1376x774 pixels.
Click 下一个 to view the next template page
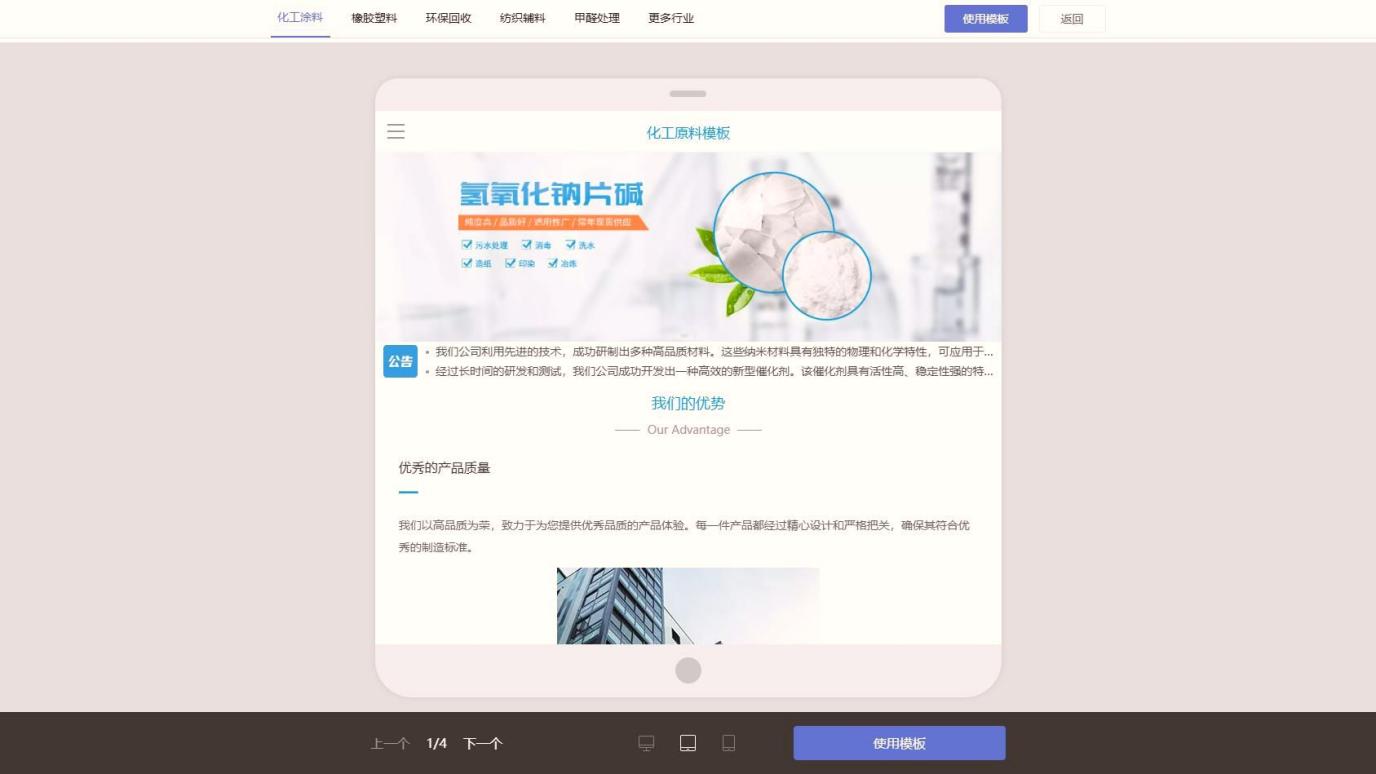click(482, 743)
